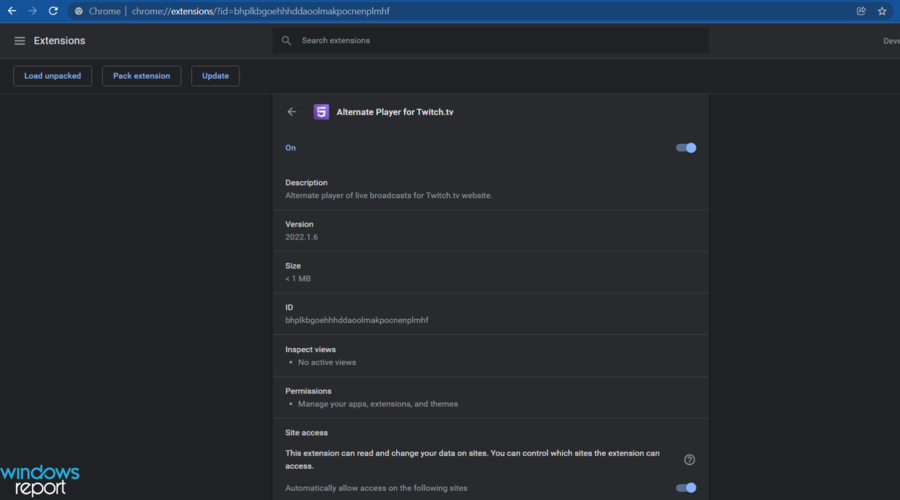The width and height of the screenshot is (900, 500).
Task: Share this page via address bar icon
Action: (x=861, y=11)
